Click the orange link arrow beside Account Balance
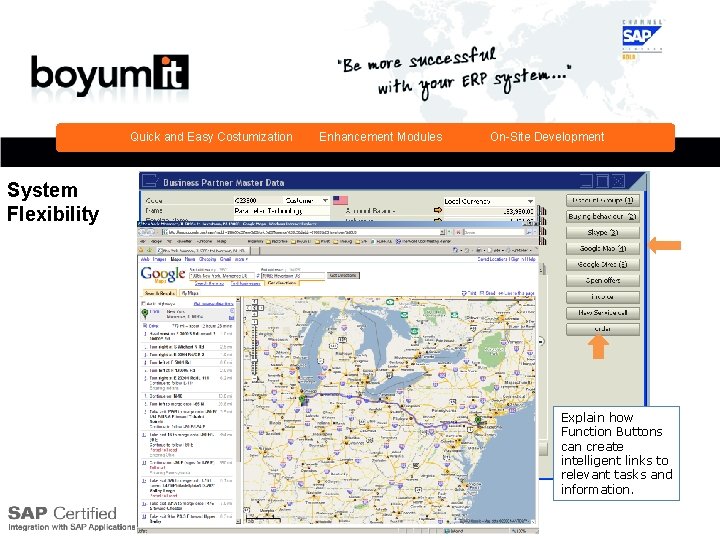 438,210
